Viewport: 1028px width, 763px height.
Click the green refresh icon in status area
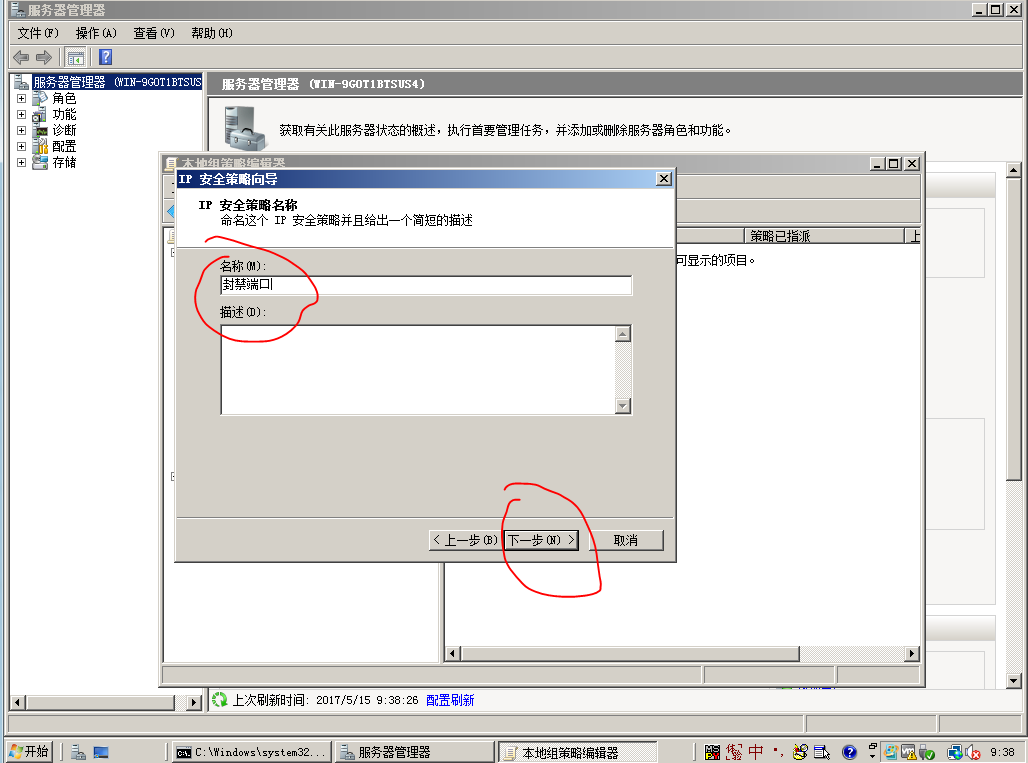tap(219, 699)
